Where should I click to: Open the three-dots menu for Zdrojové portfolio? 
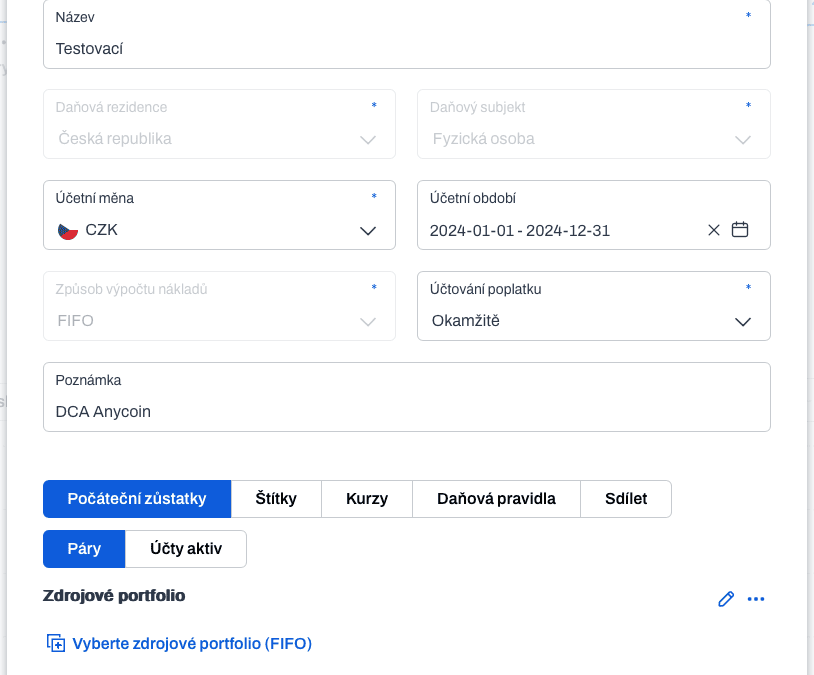(756, 599)
